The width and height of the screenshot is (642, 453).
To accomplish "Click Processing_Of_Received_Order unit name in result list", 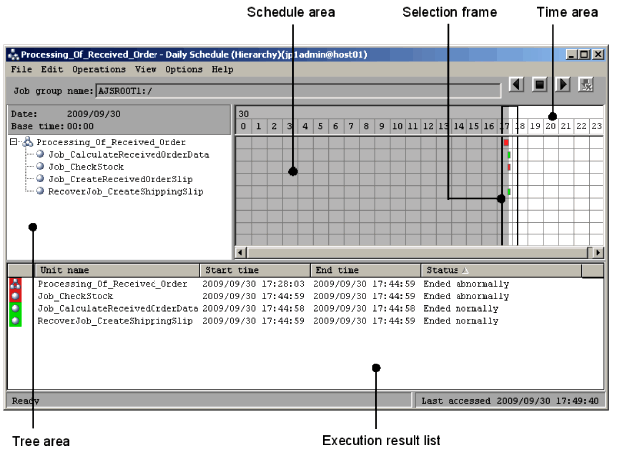I will tap(113, 284).
